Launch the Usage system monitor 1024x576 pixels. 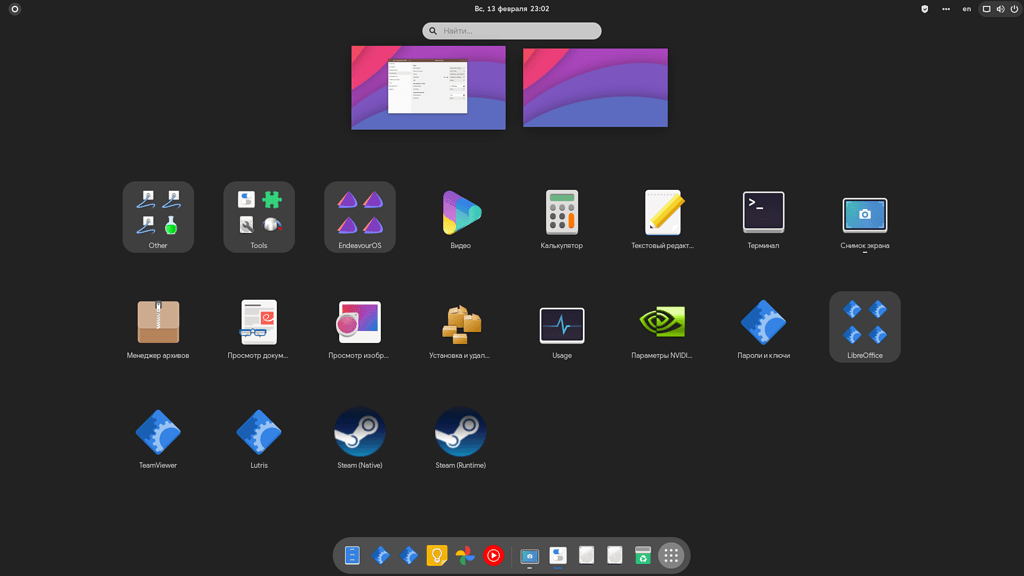[x=561, y=322]
